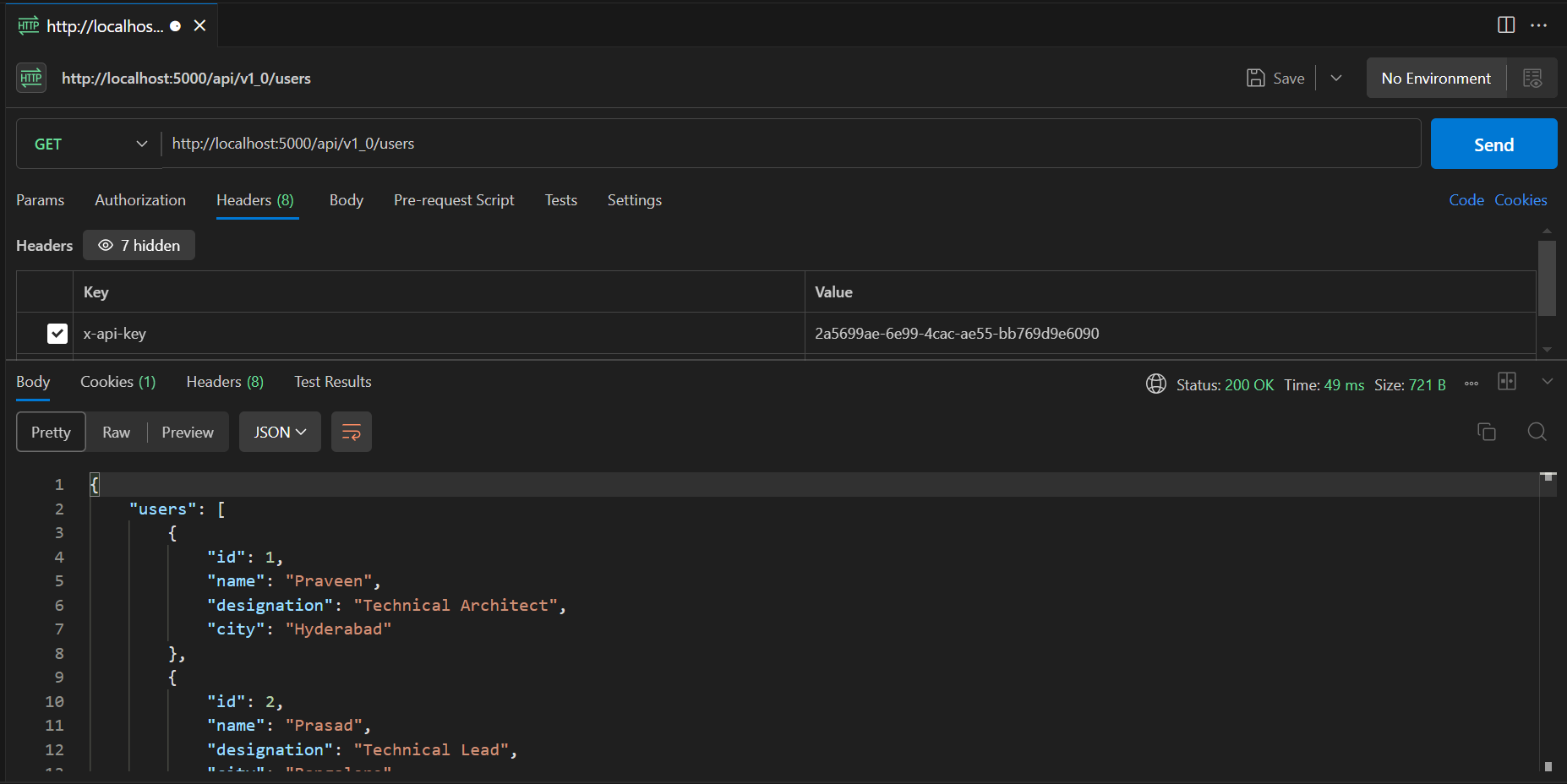Image resolution: width=1567 pixels, height=784 pixels.
Task: Open the more actions ellipsis menu
Action: point(1539,25)
